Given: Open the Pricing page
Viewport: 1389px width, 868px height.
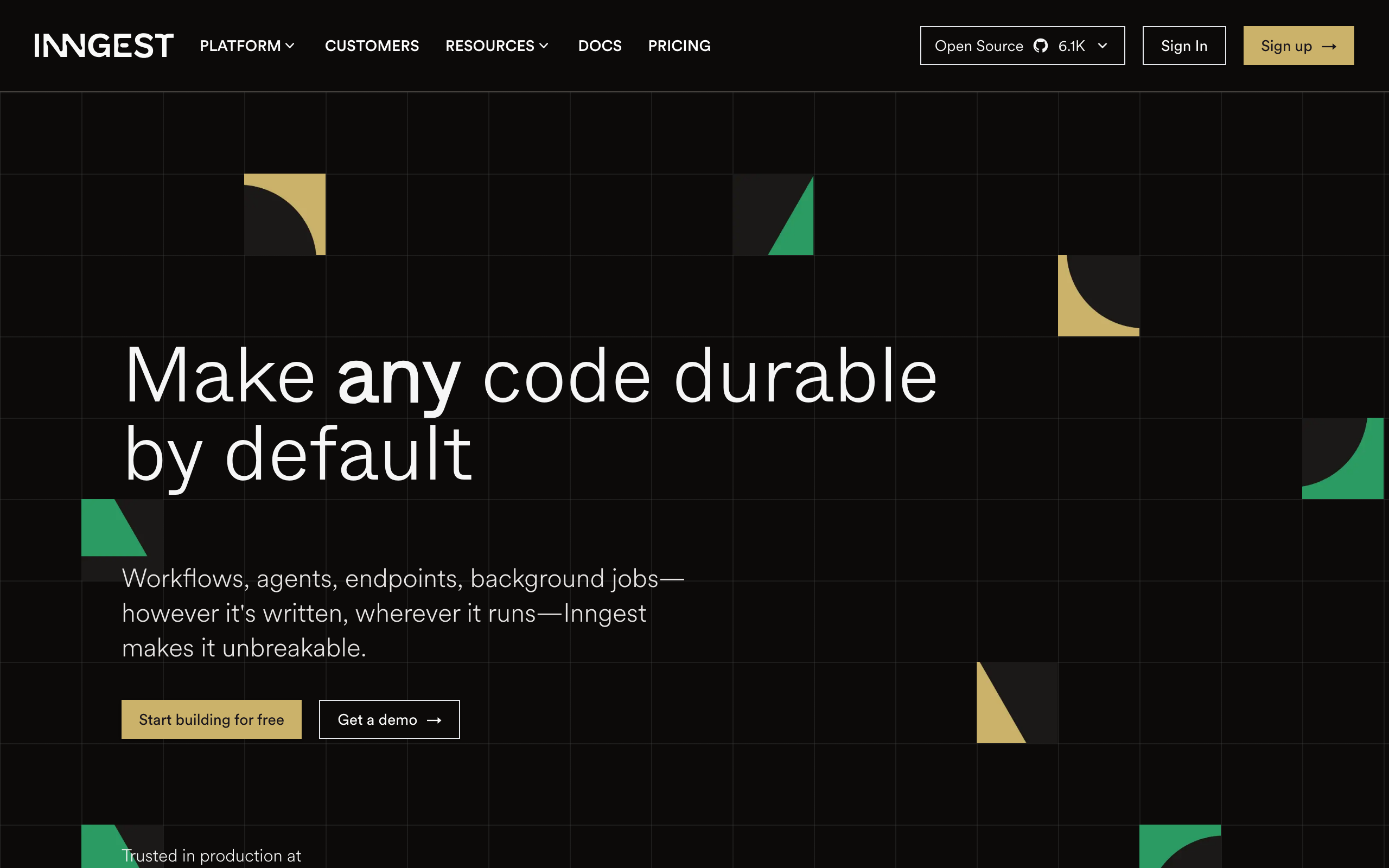Looking at the screenshot, I should [679, 46].
